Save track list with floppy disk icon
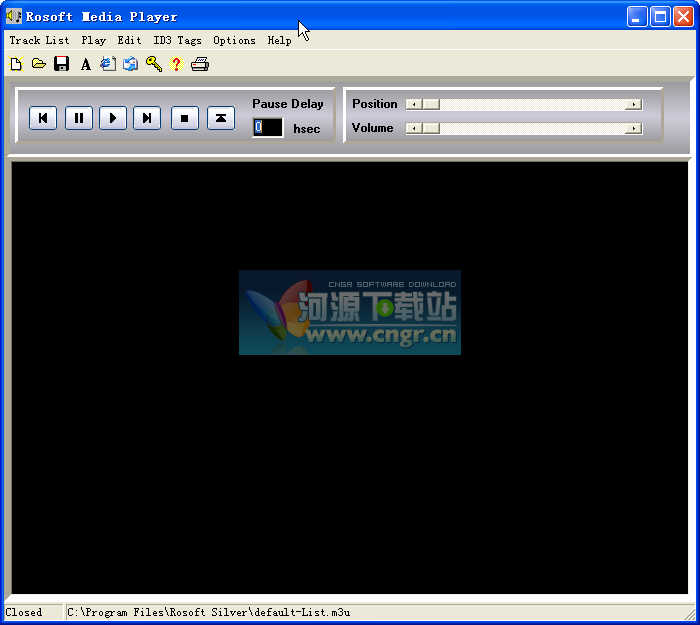Image resolution: width=700 pixels, height=625 pixels. (x=62, y=64)
